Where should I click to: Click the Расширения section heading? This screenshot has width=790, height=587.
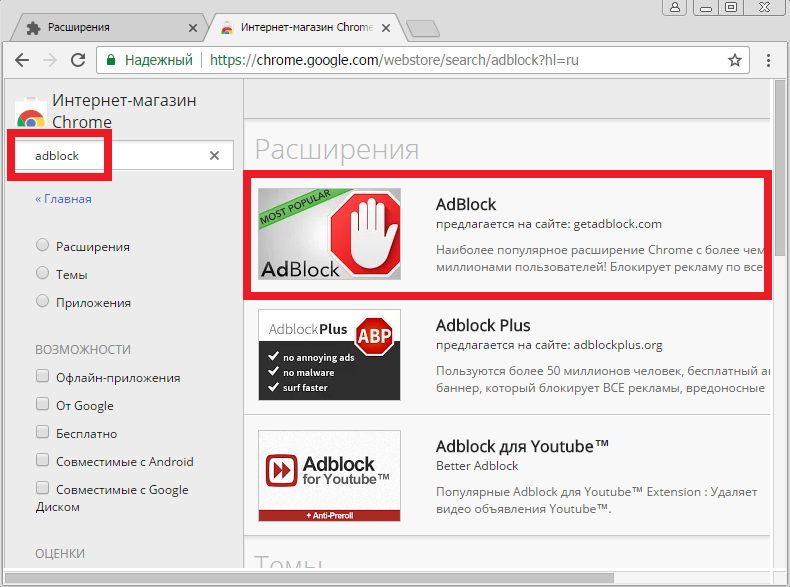337,149
